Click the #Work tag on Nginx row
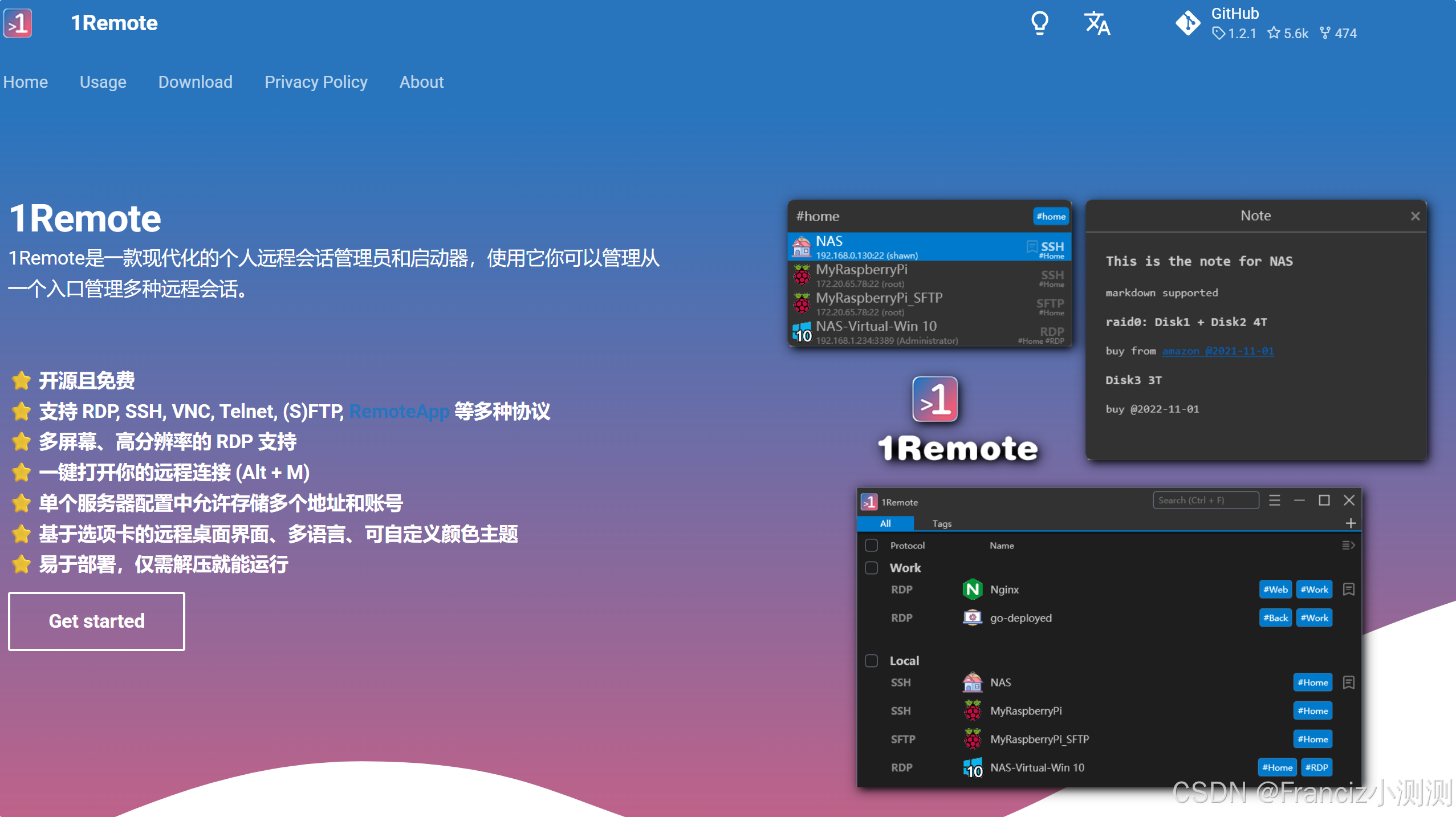 point(1314,590)
